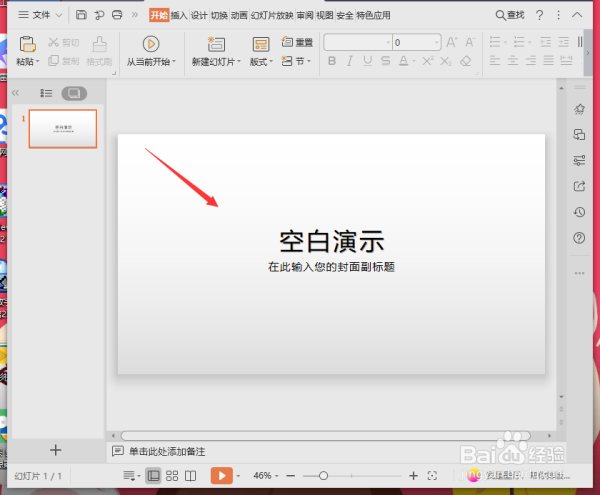Click the Save icon in quick toolbar

click(x=81, y=15)
